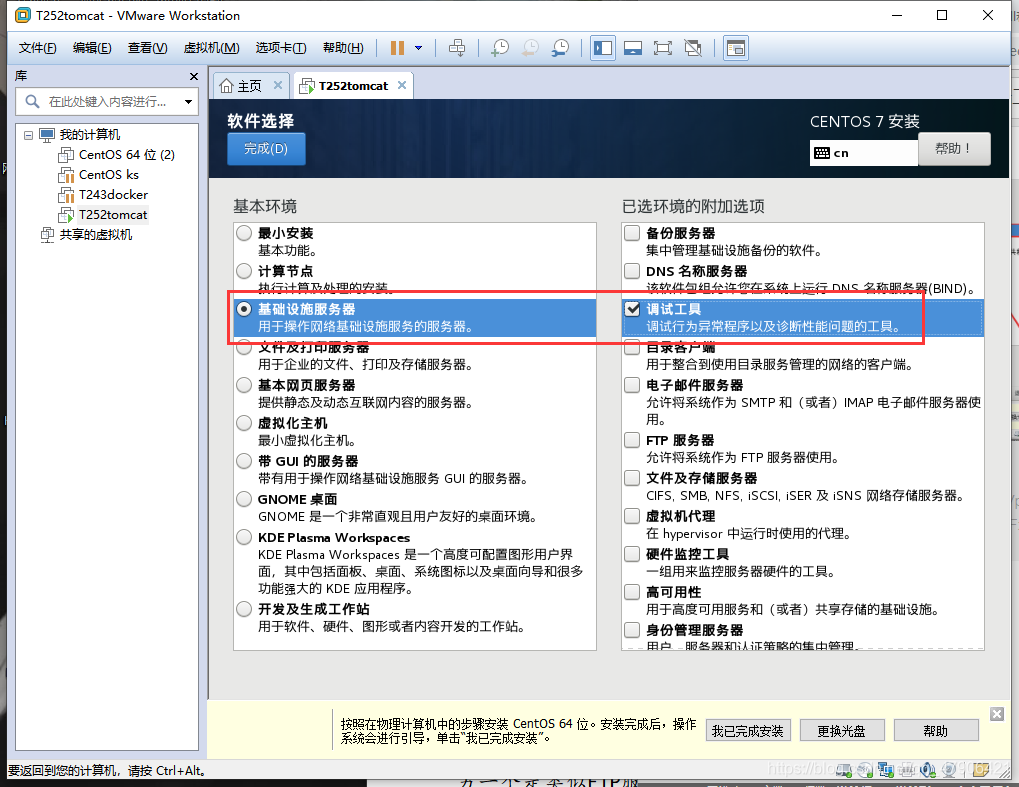Open the dropdown arrow next to pause

419,48
